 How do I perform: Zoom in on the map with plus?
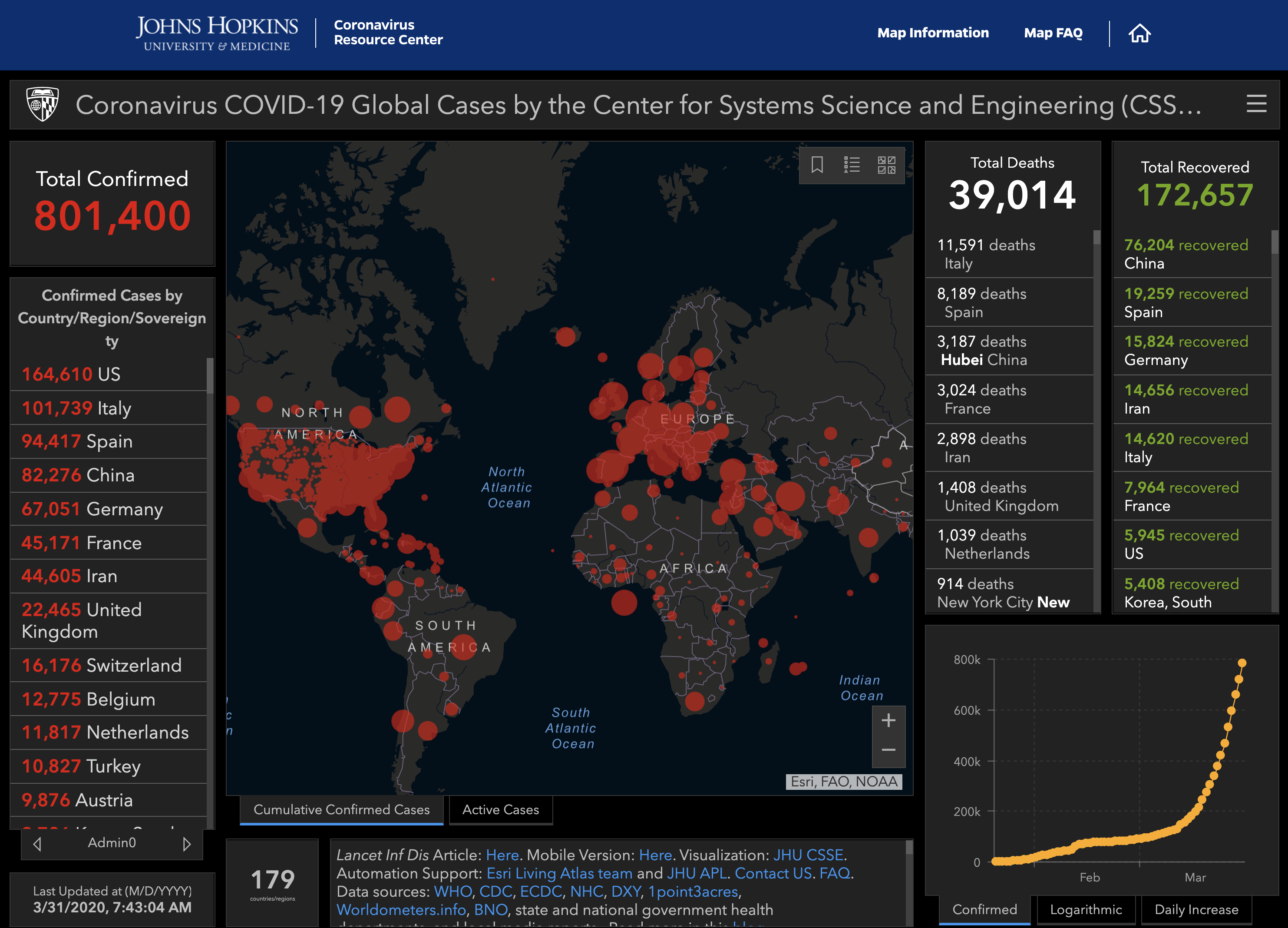coord(888,720)
